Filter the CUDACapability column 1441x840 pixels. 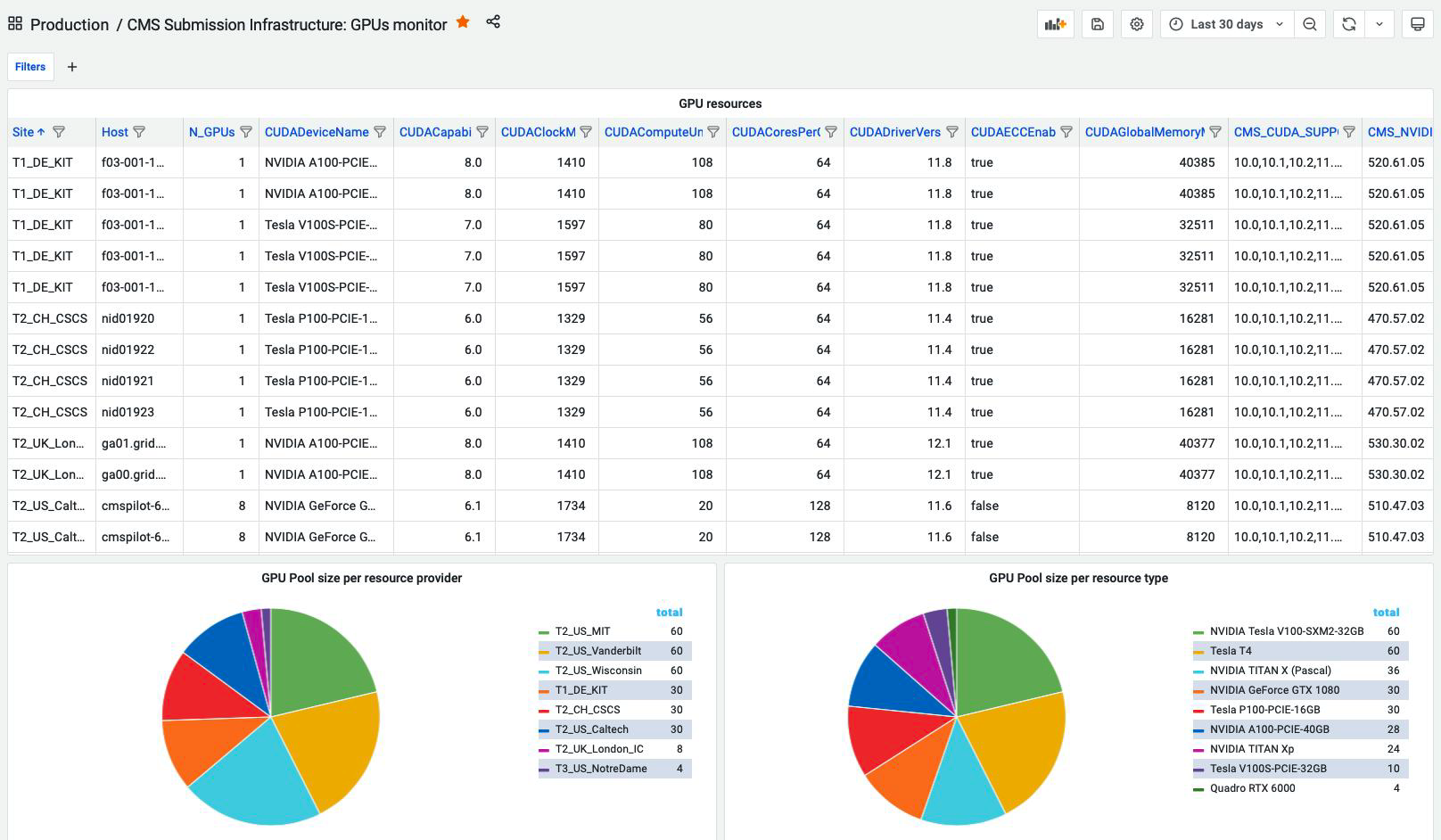pyautogui.click(x=482, y=132)
